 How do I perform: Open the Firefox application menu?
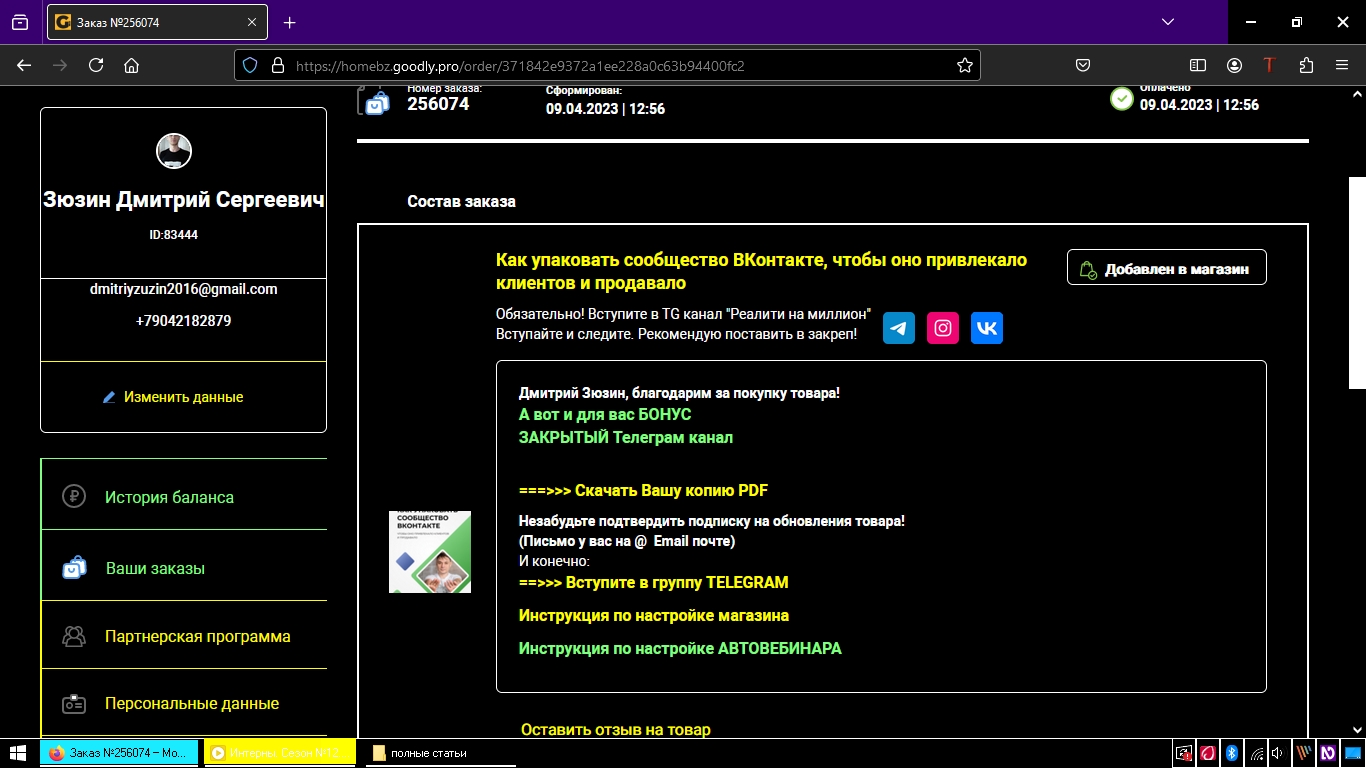[1342, 65]
